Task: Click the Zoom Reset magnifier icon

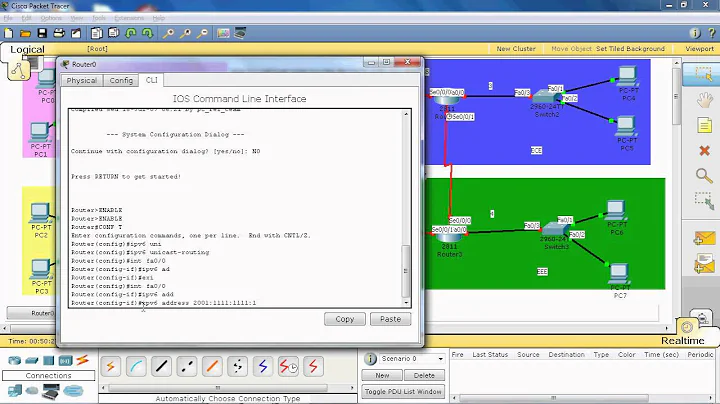Action: tap(186, 33)
